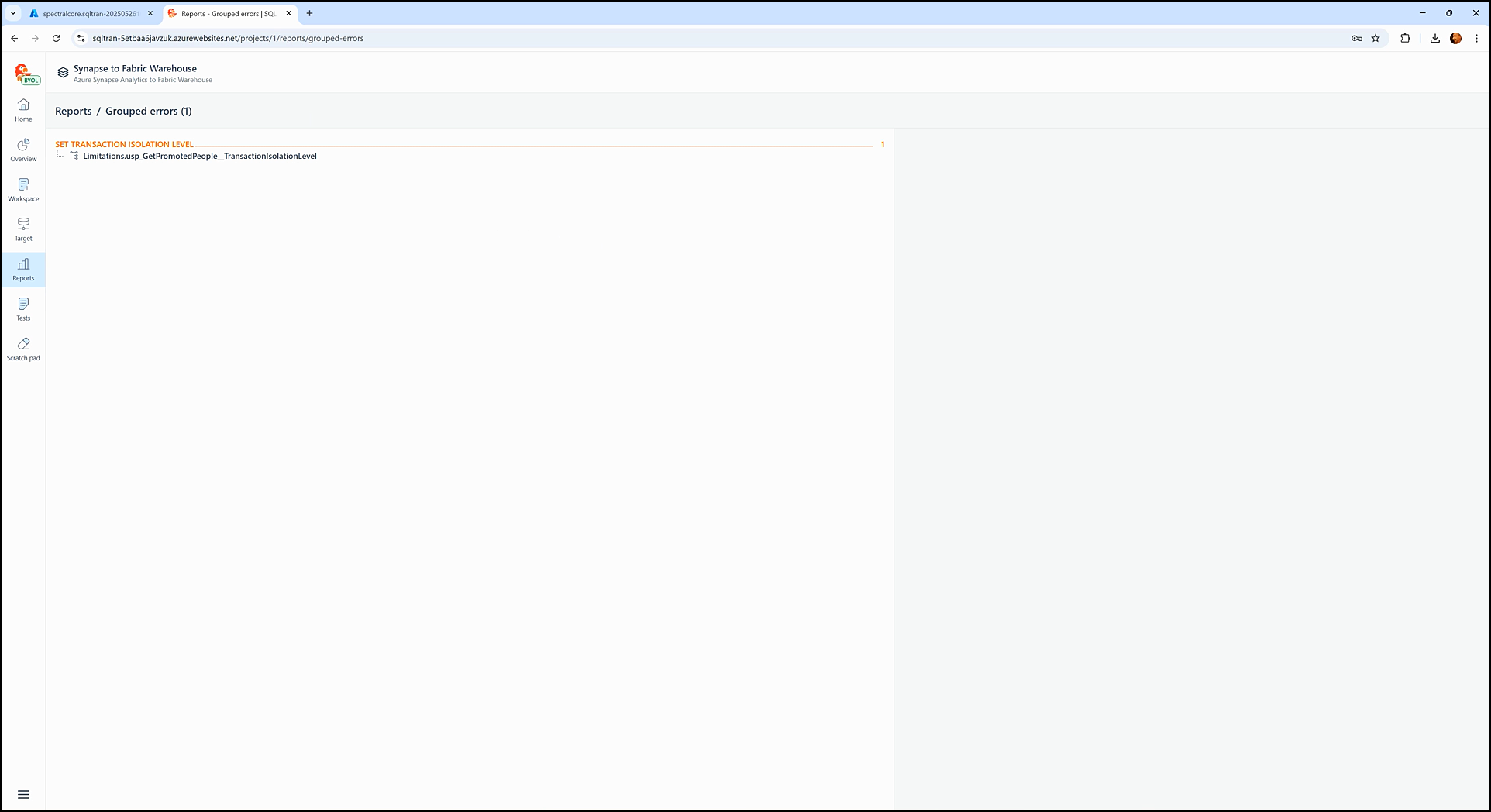Click the Synapse to Fabric Warehouse title

click(x=135, y=68)
